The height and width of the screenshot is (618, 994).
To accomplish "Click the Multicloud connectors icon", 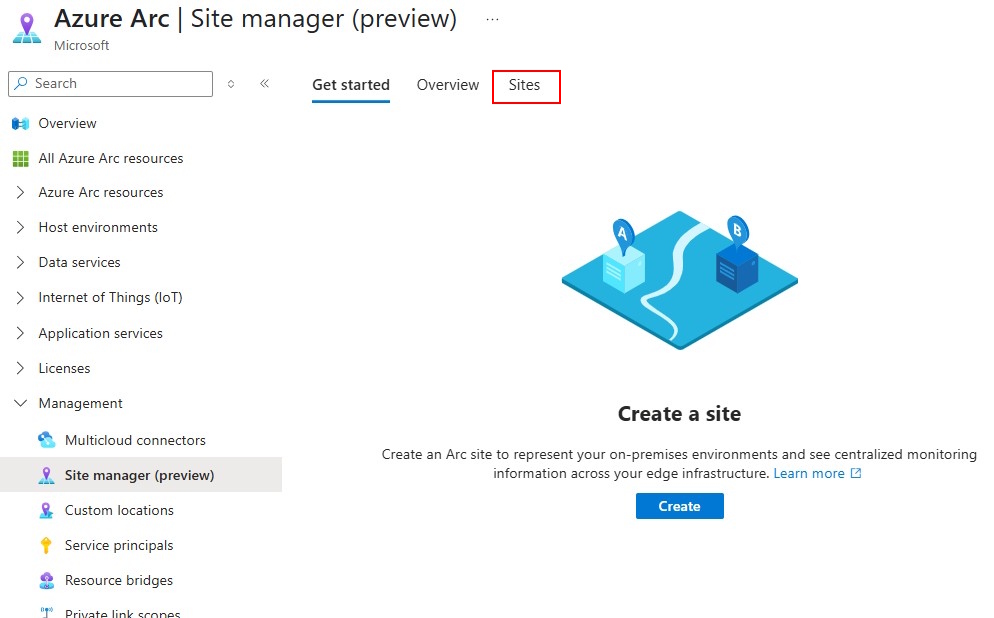I will tap(46, 440).
